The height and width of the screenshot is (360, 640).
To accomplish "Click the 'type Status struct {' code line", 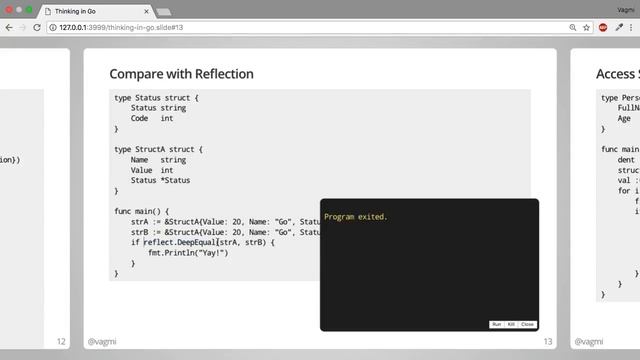I will pyautogui.click(x=156, y=98).
